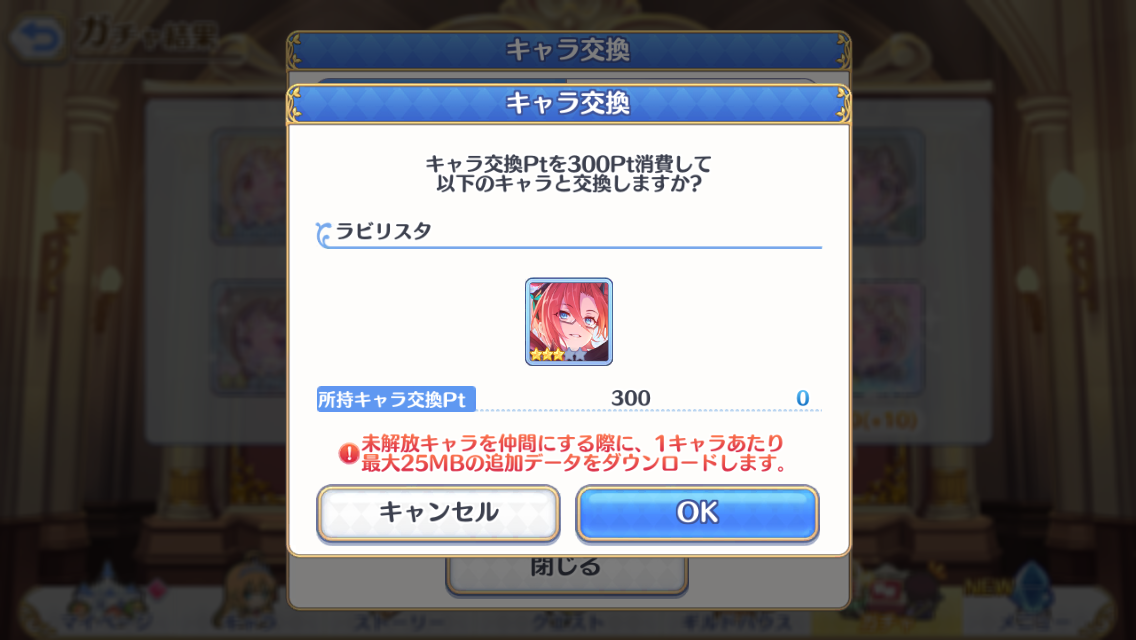1136x640 pixels.
Task: Click the front キャラ交換 dialog title bar
Action: (x=569, y=104)
